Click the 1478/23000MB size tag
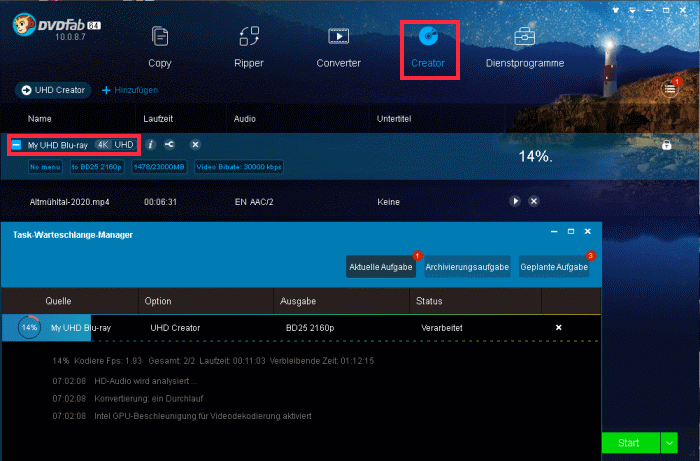The image size is (700, 461). (159, 167)
